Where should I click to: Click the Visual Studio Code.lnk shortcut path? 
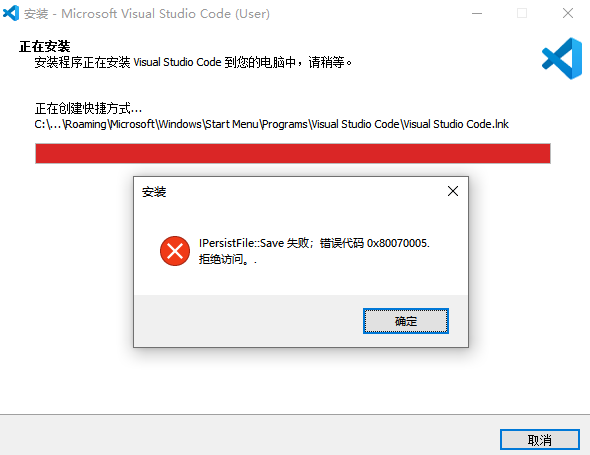(x=271, y=124)
